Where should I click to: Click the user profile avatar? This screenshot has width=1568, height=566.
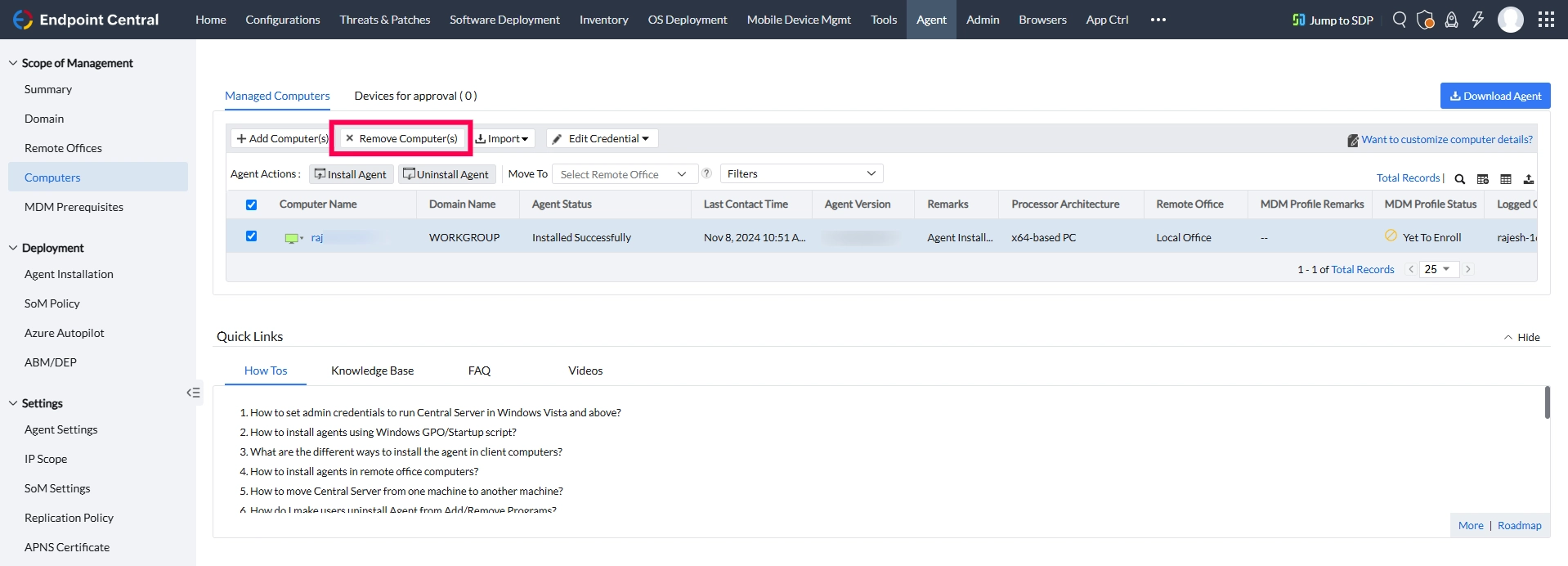coord(1511,20)
